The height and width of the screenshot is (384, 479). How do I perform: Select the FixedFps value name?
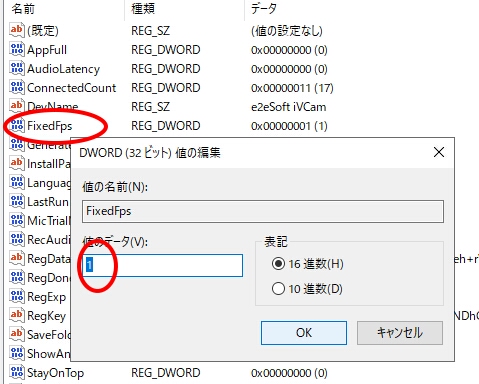[50, 126]
